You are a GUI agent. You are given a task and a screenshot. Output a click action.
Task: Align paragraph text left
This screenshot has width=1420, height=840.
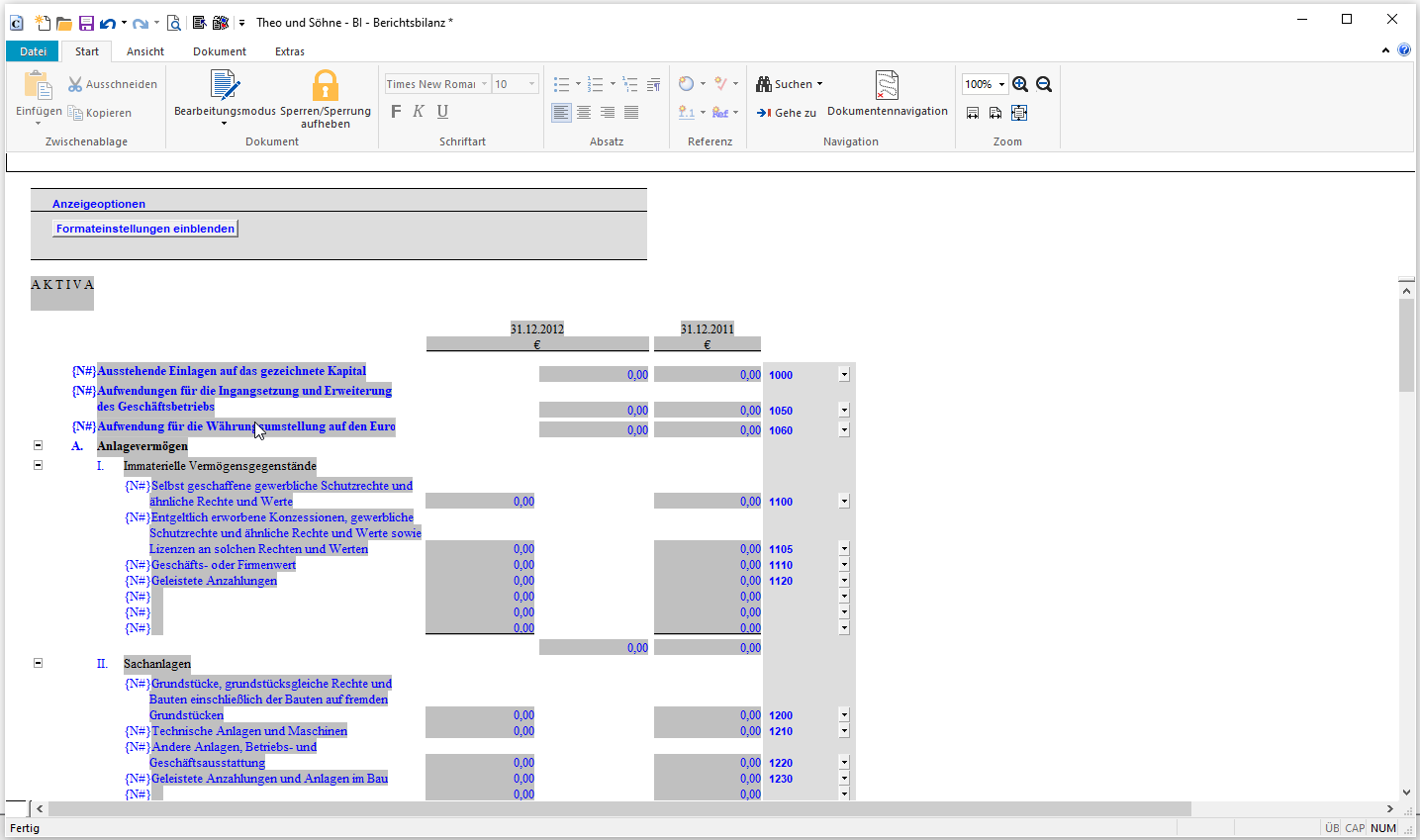coord(561,113)
